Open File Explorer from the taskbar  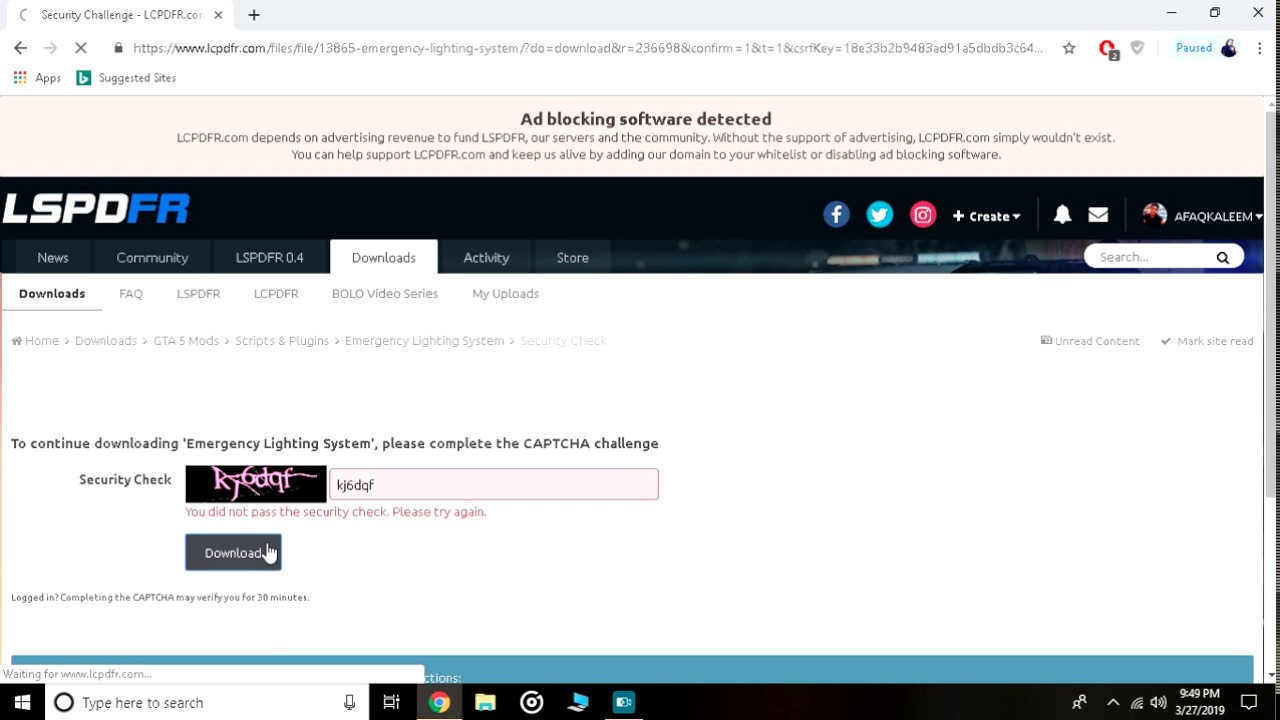coord(485,703)
